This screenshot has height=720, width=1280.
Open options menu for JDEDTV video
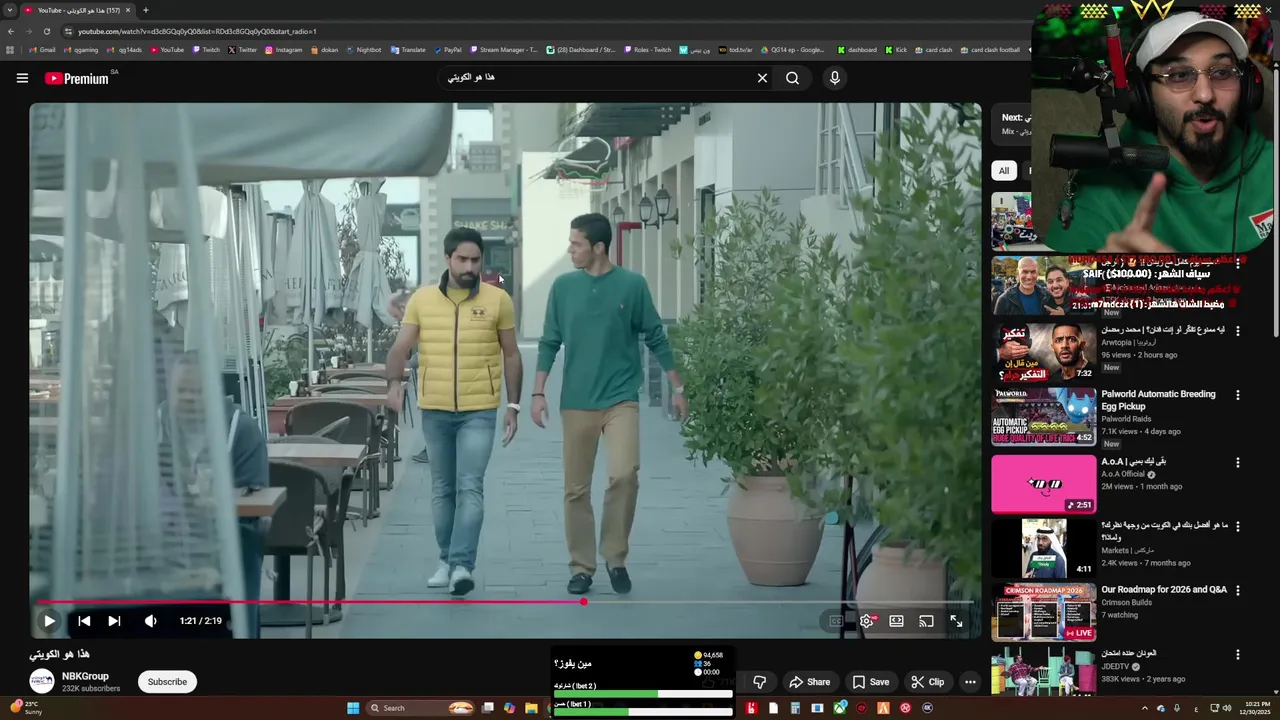1238,656
